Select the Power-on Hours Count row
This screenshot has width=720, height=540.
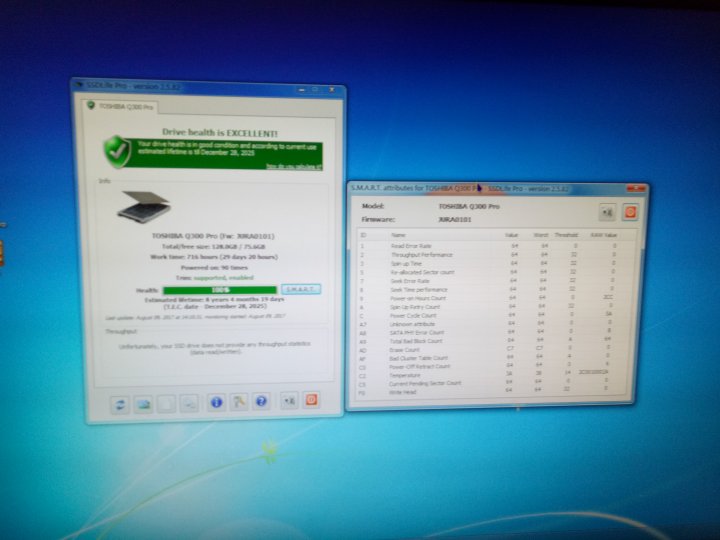422,298
